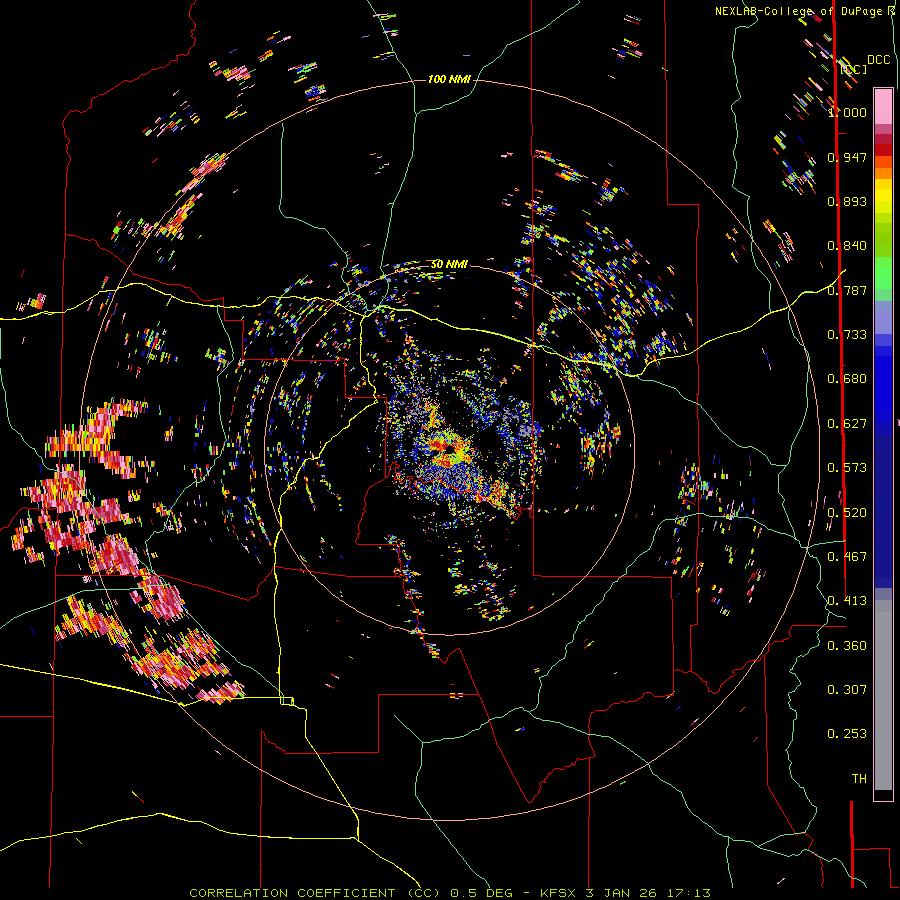Select the DCC label above the color bar
This screenshot has width=900, height=900.
coord(878,60)
